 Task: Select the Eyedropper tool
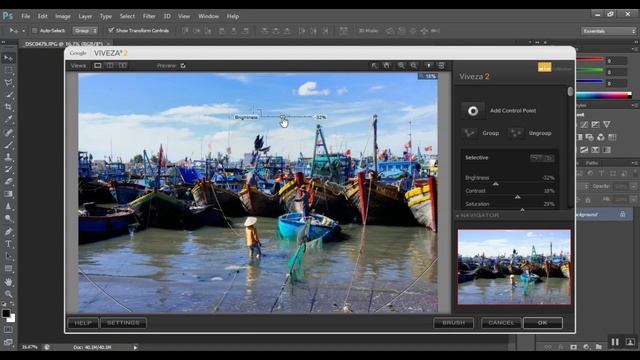point(8,119)
